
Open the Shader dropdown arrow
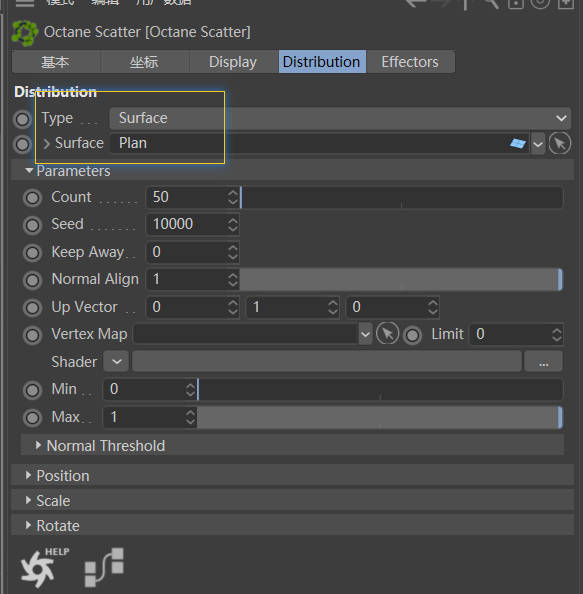point(117,361)
